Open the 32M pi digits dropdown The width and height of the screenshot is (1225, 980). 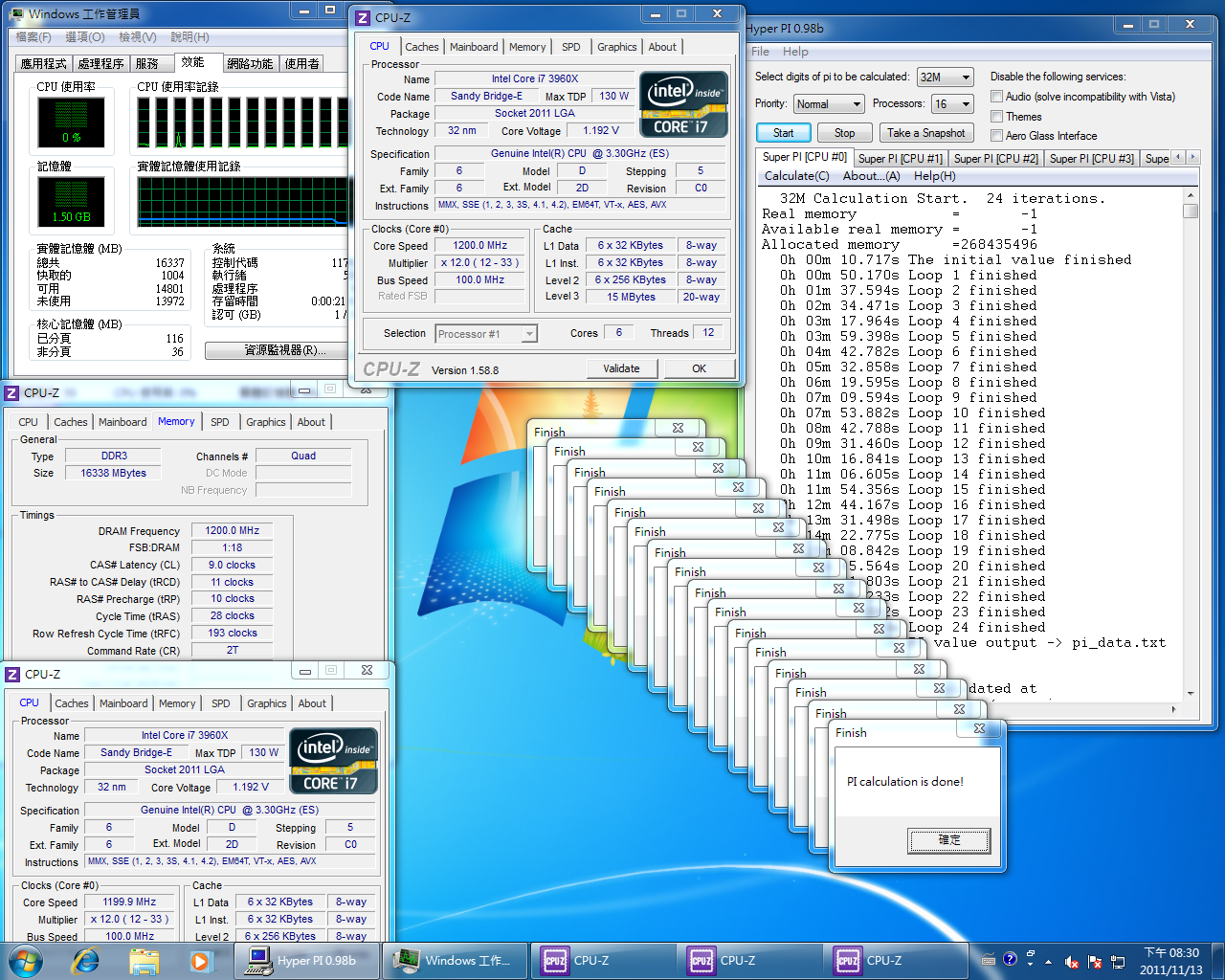(966, 78)
